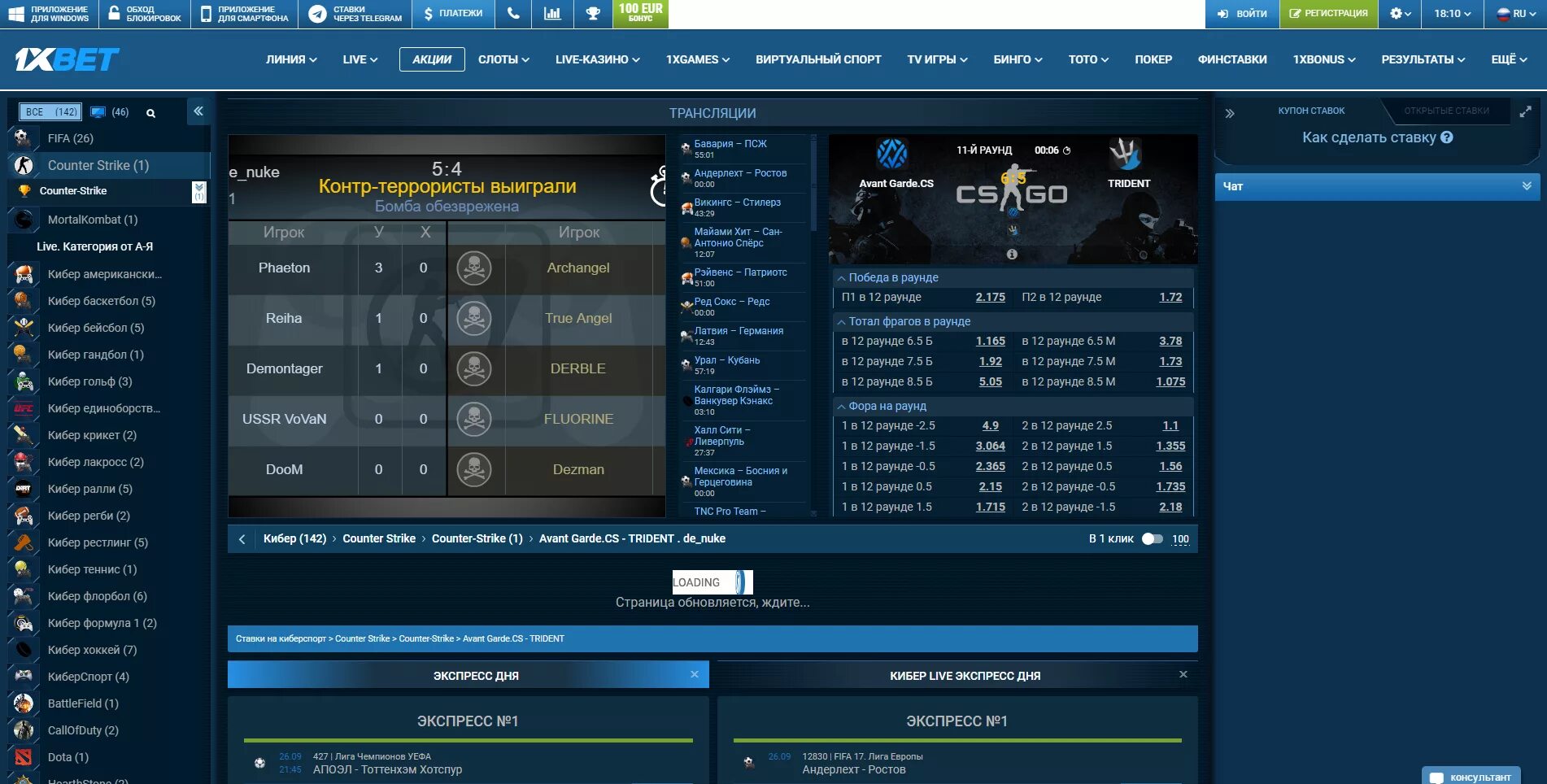The height and width of the screenshot is (784, 1547).
Task: Click the trophy icon in top bar
Action: tap(592, 14)
